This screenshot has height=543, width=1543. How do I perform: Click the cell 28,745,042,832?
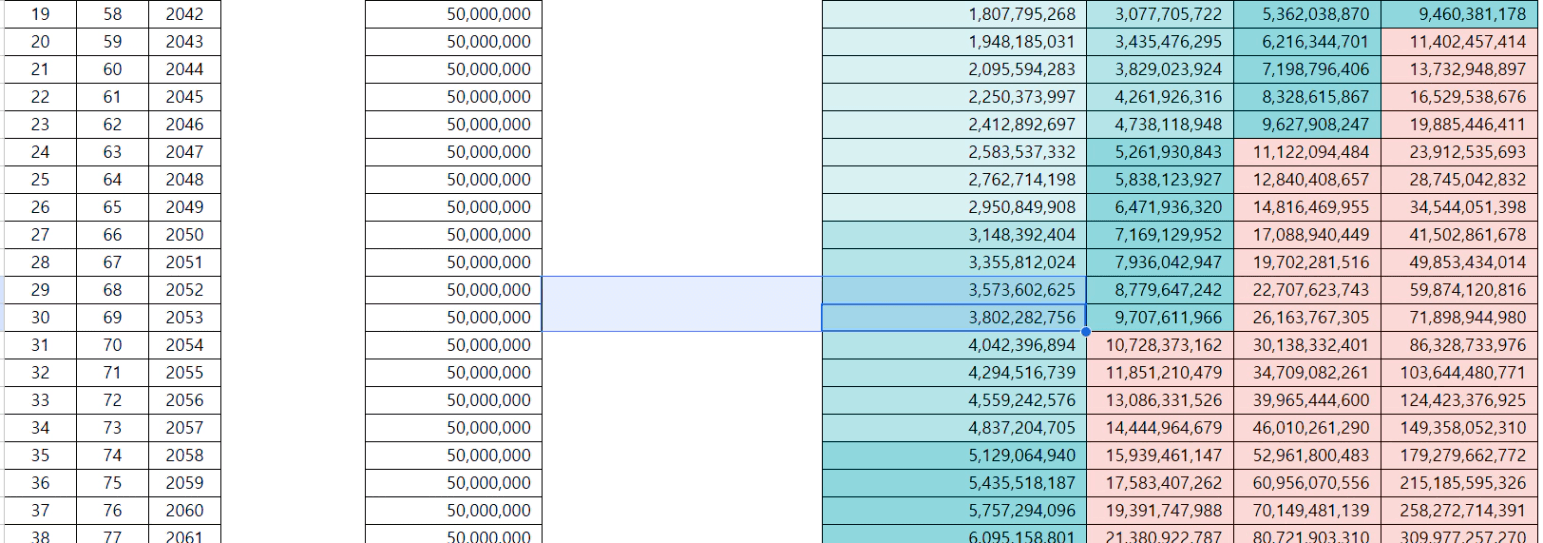(1461, 180)
